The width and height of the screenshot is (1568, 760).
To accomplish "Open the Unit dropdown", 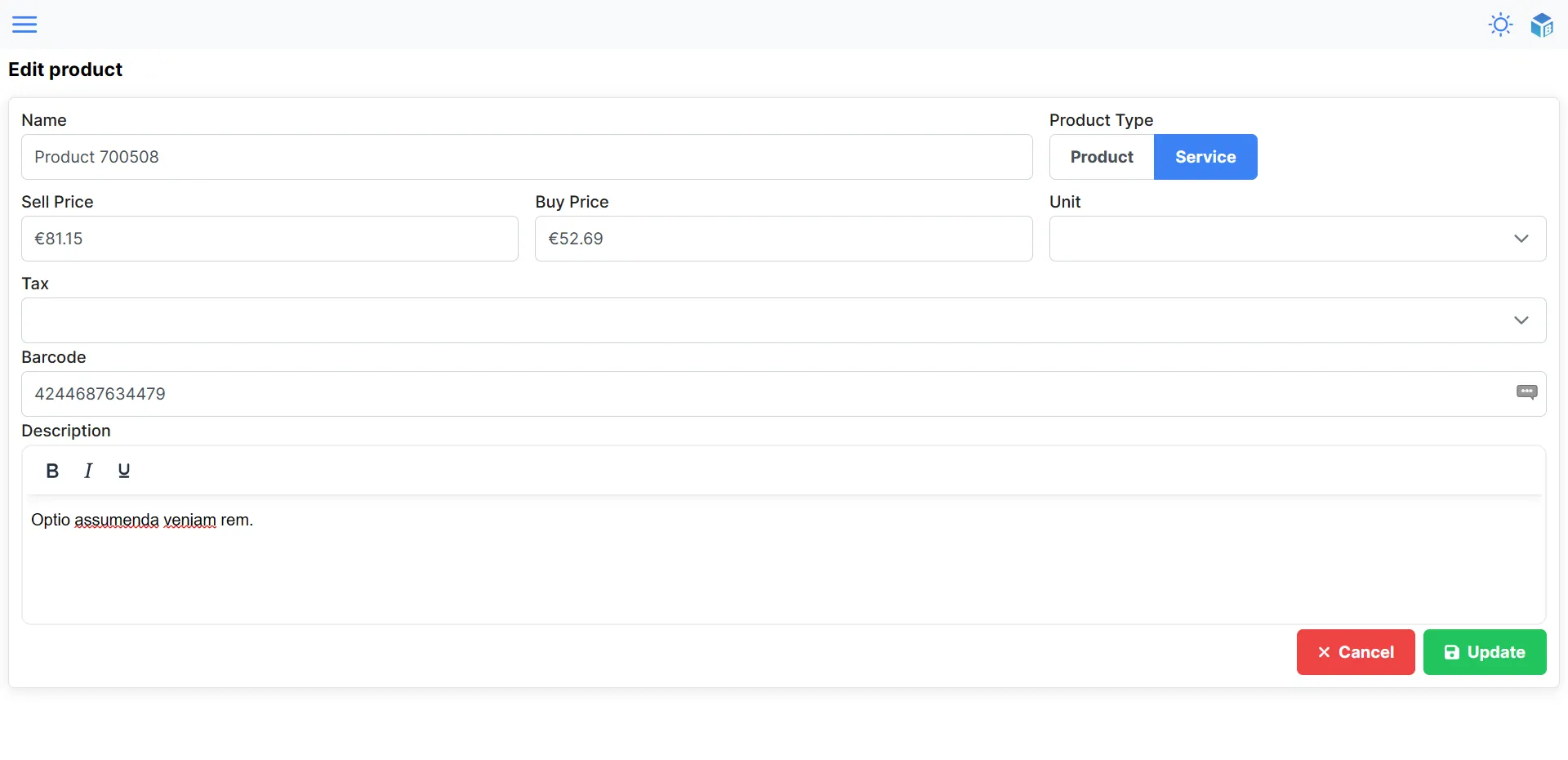I will pos(1297,239).
